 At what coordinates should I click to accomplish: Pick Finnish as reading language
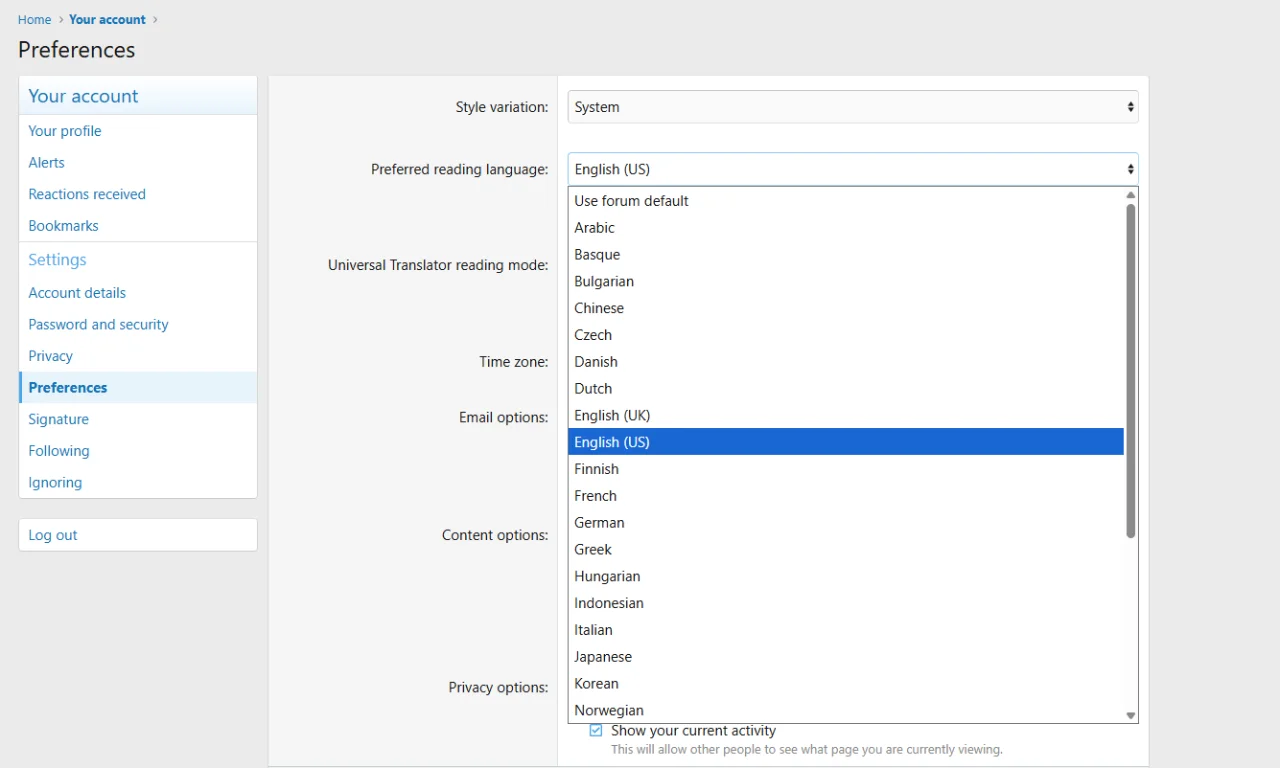tap(846, 469)
